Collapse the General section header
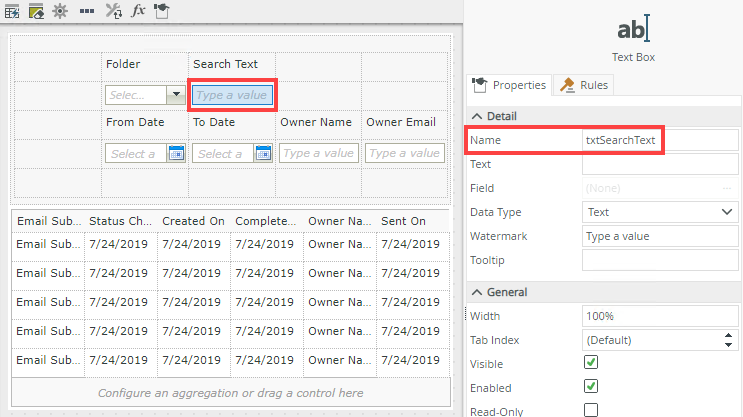The height and width of the screenshot is (417, 743). pyautogui.click(x=477, y=292)
